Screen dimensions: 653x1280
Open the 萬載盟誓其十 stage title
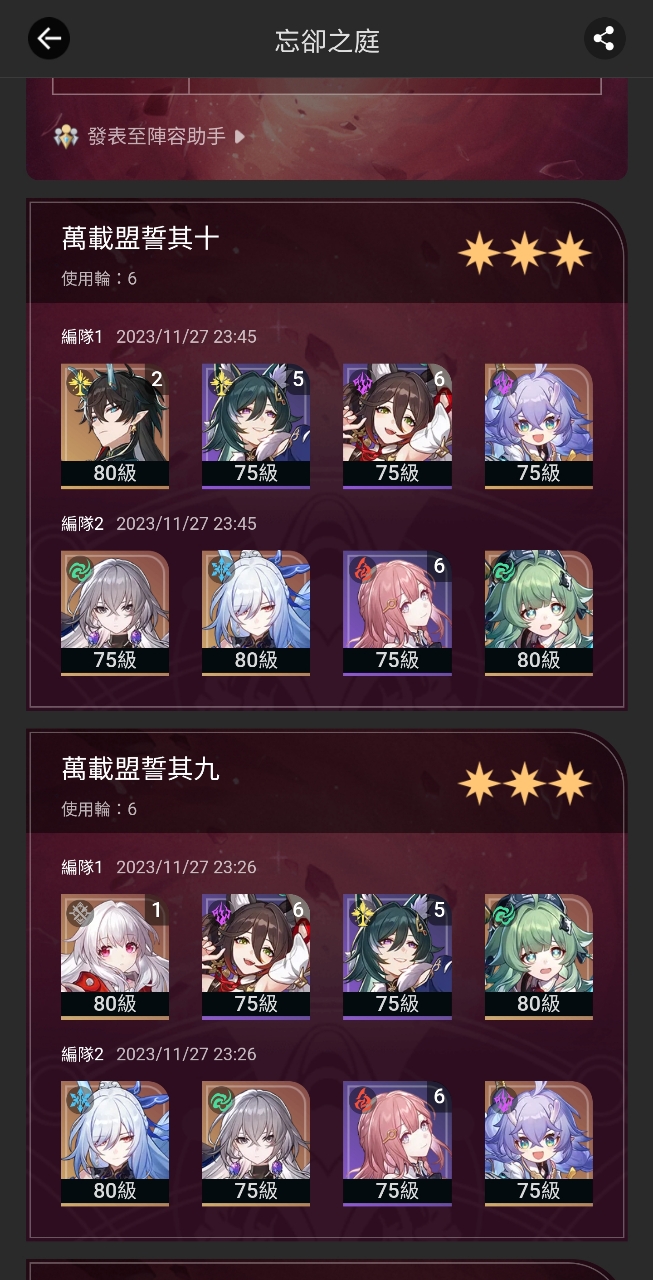click(x=141, y=238)
